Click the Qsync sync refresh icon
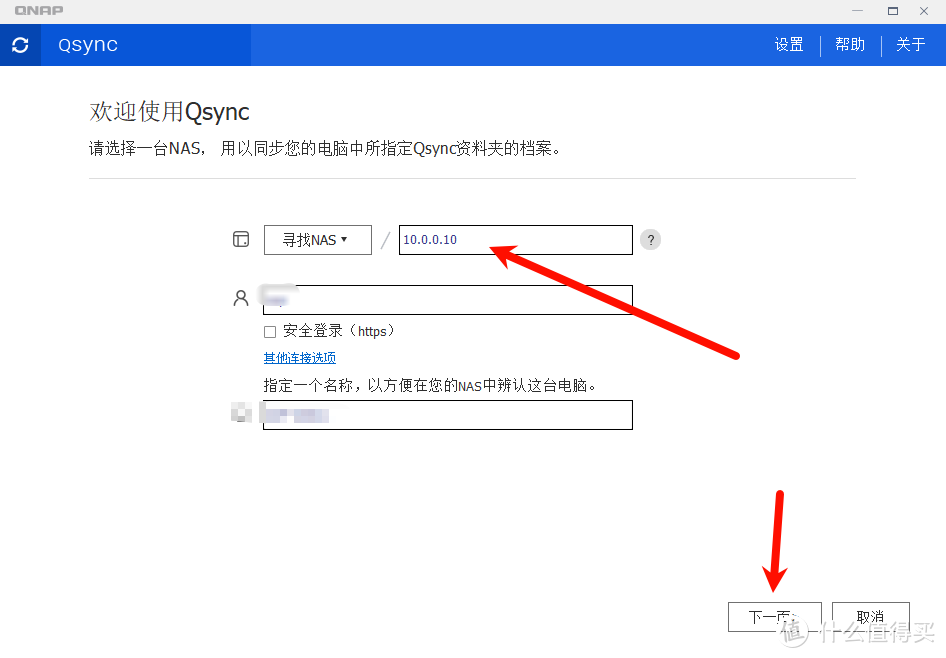 pyautogui.click(x=20, y=45)
